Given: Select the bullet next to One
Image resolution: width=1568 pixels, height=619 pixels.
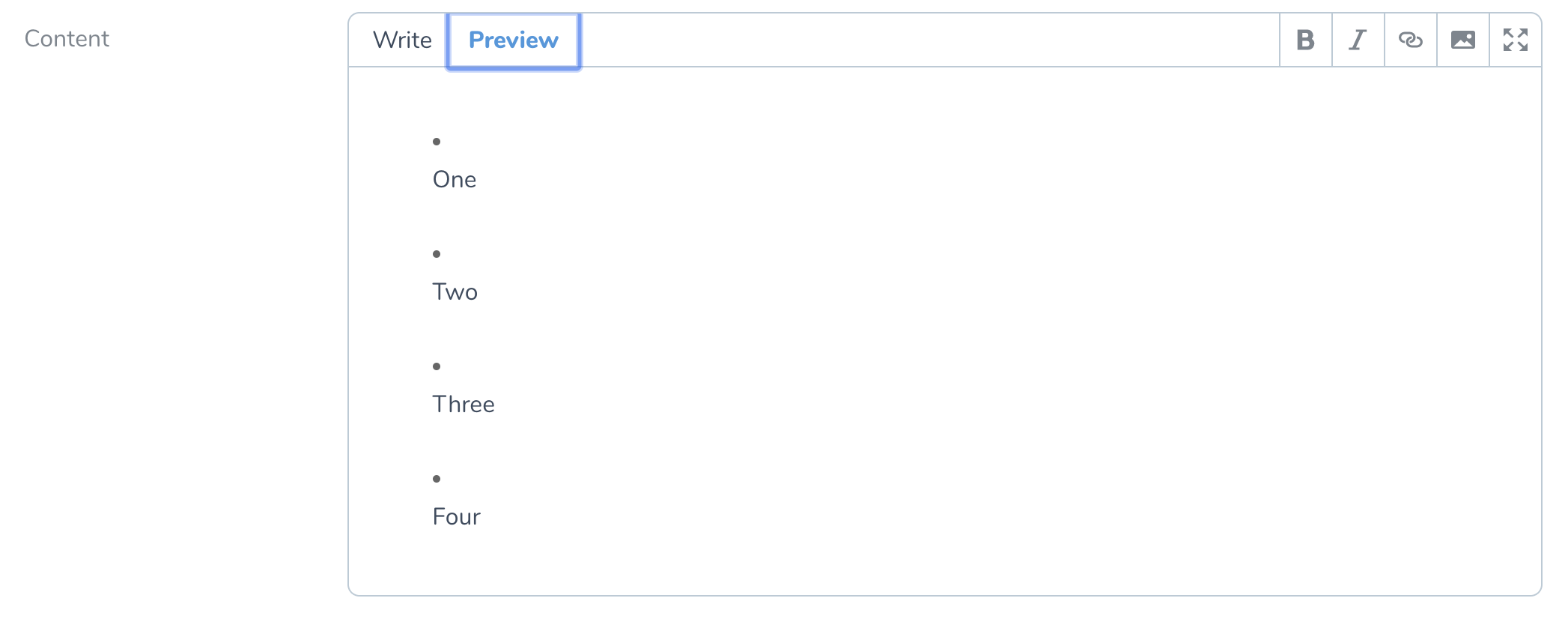Looking at the screenshot, I should 437,141.
